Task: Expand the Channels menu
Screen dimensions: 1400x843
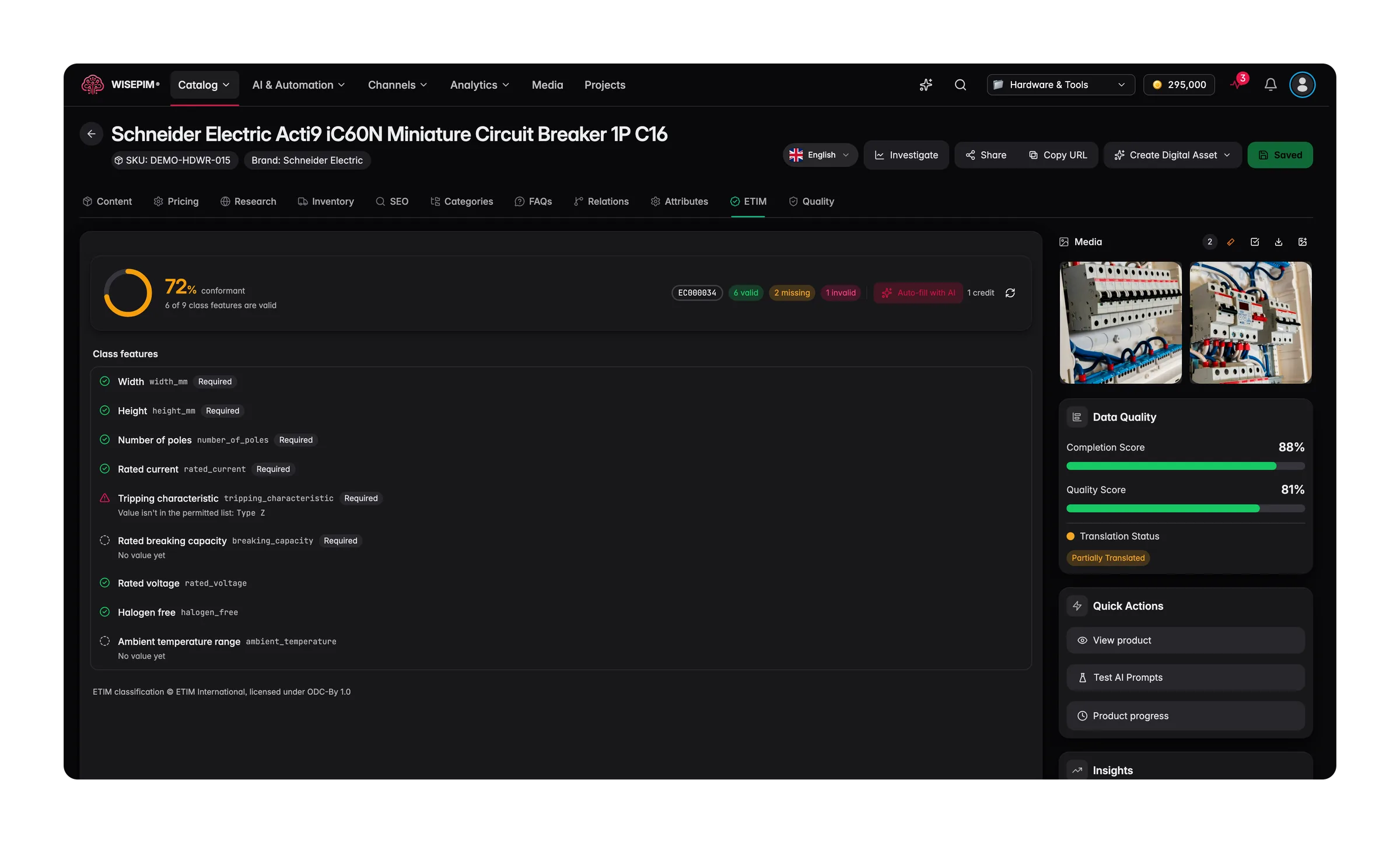Action: 398,85
